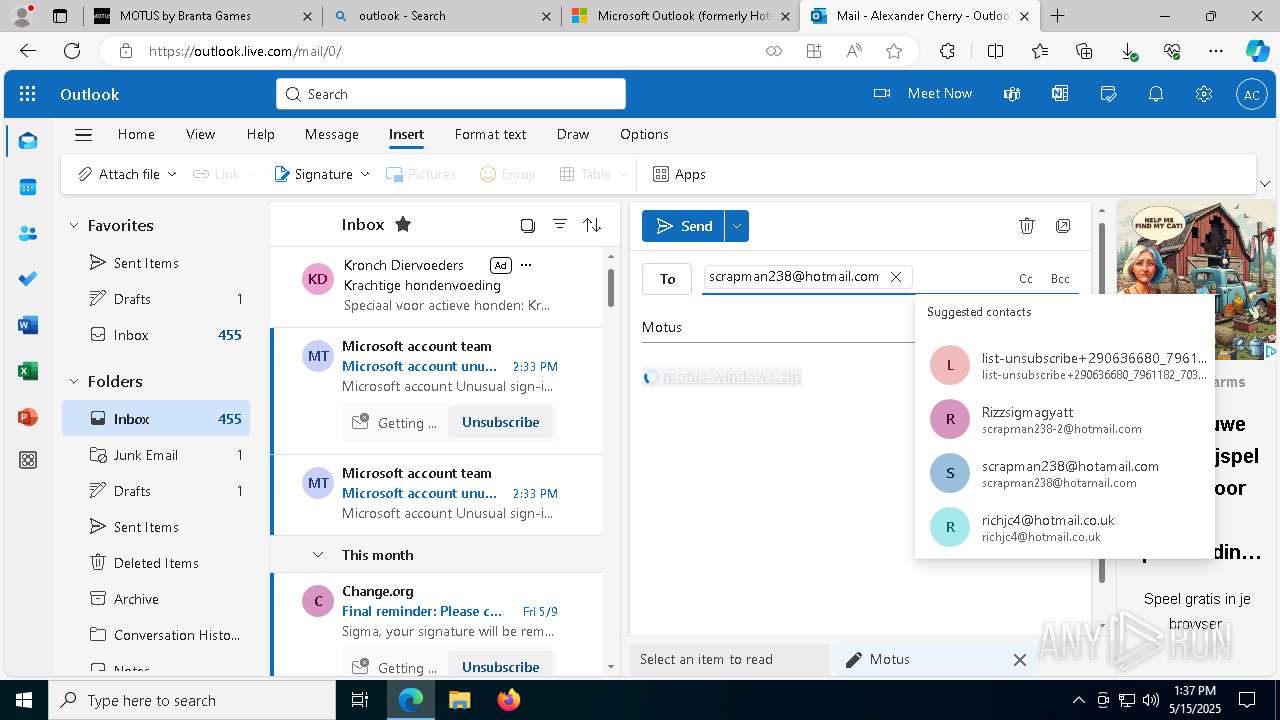
Task: Expand the ribbon display options chevron
Action: 1265,183
